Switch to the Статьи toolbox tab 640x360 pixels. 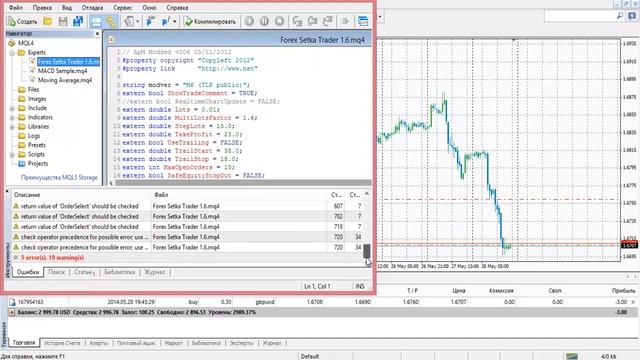point(84,272)
